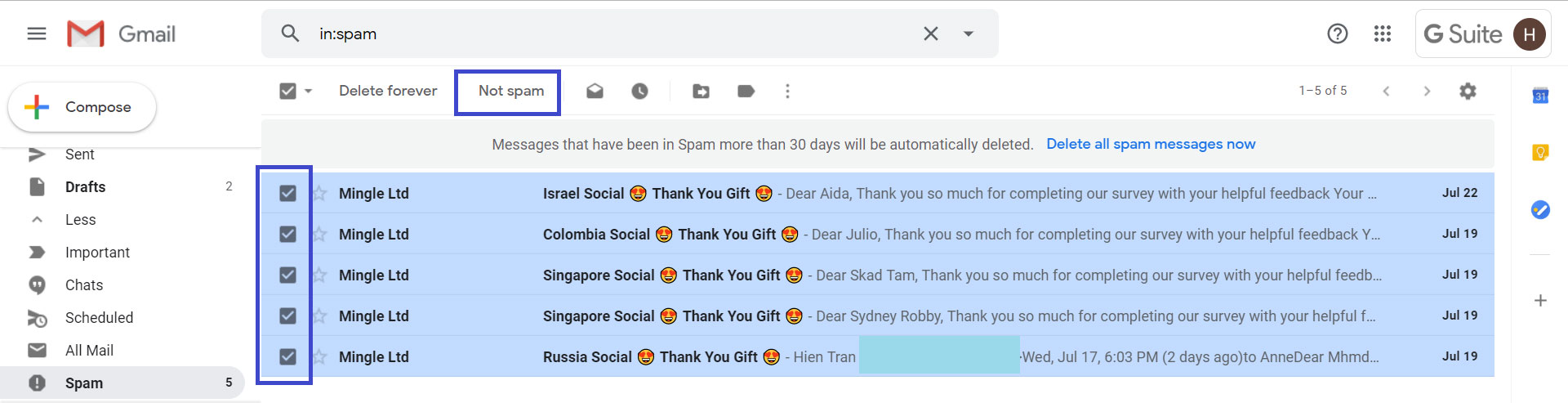The image size is (1568, 403).
Task: Uncheck the Colombia Social email checkbox
Action: [287, 234]
